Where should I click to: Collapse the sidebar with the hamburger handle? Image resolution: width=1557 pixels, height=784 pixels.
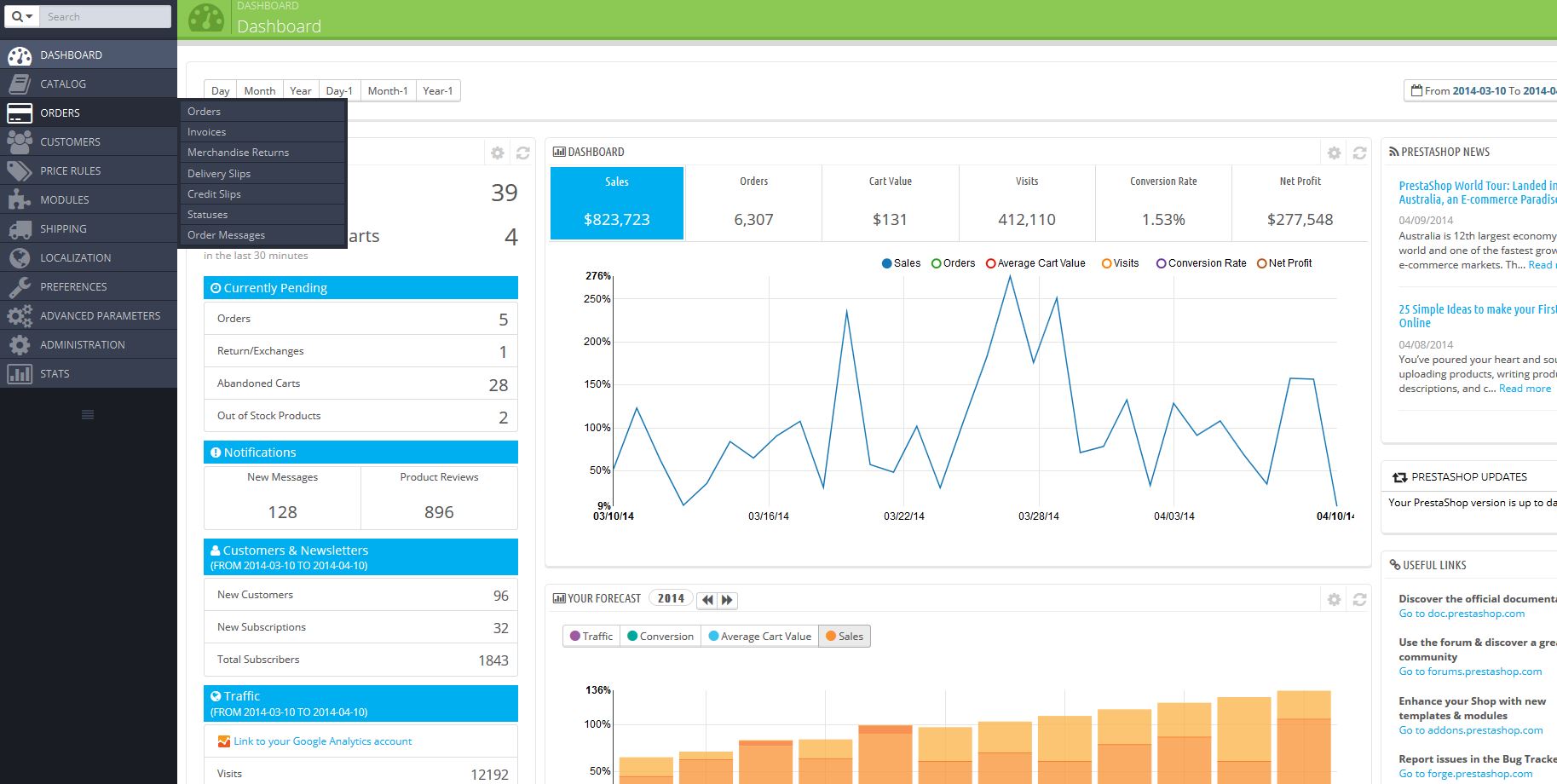[x=88, y=415]
